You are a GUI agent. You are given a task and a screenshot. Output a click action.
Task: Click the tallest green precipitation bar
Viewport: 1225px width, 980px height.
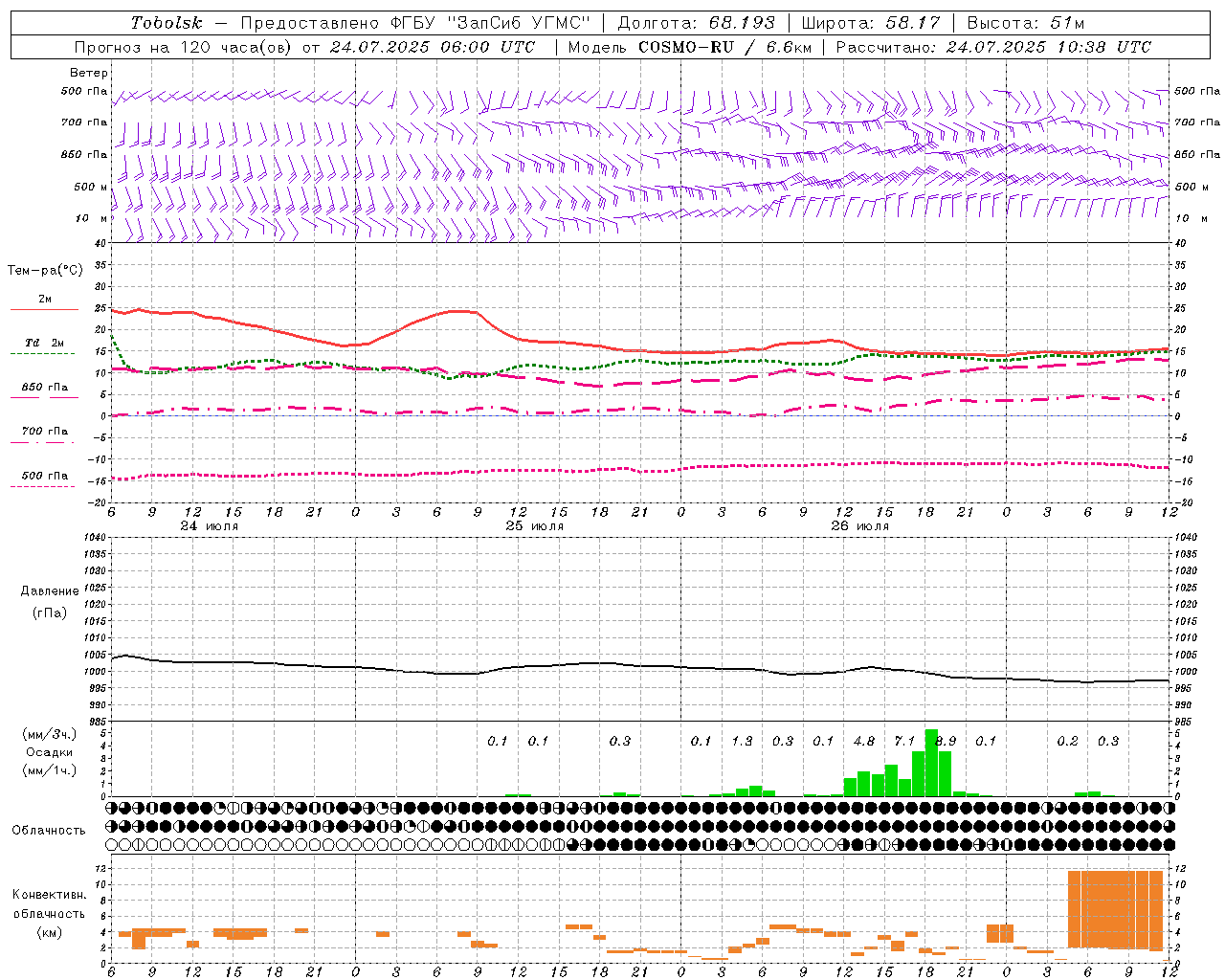click(931, 763)
